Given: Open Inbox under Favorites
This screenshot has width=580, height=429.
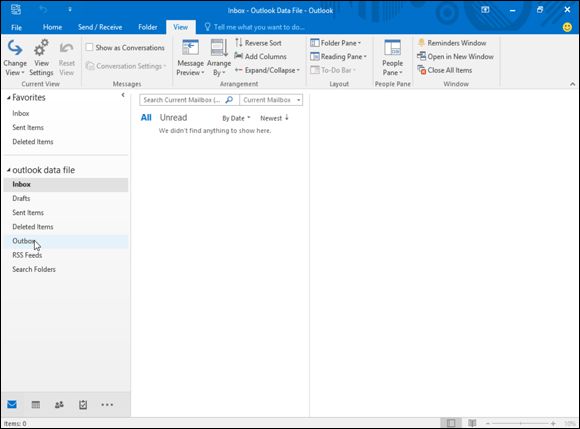Looking at the screenshot, I should 66,114.
